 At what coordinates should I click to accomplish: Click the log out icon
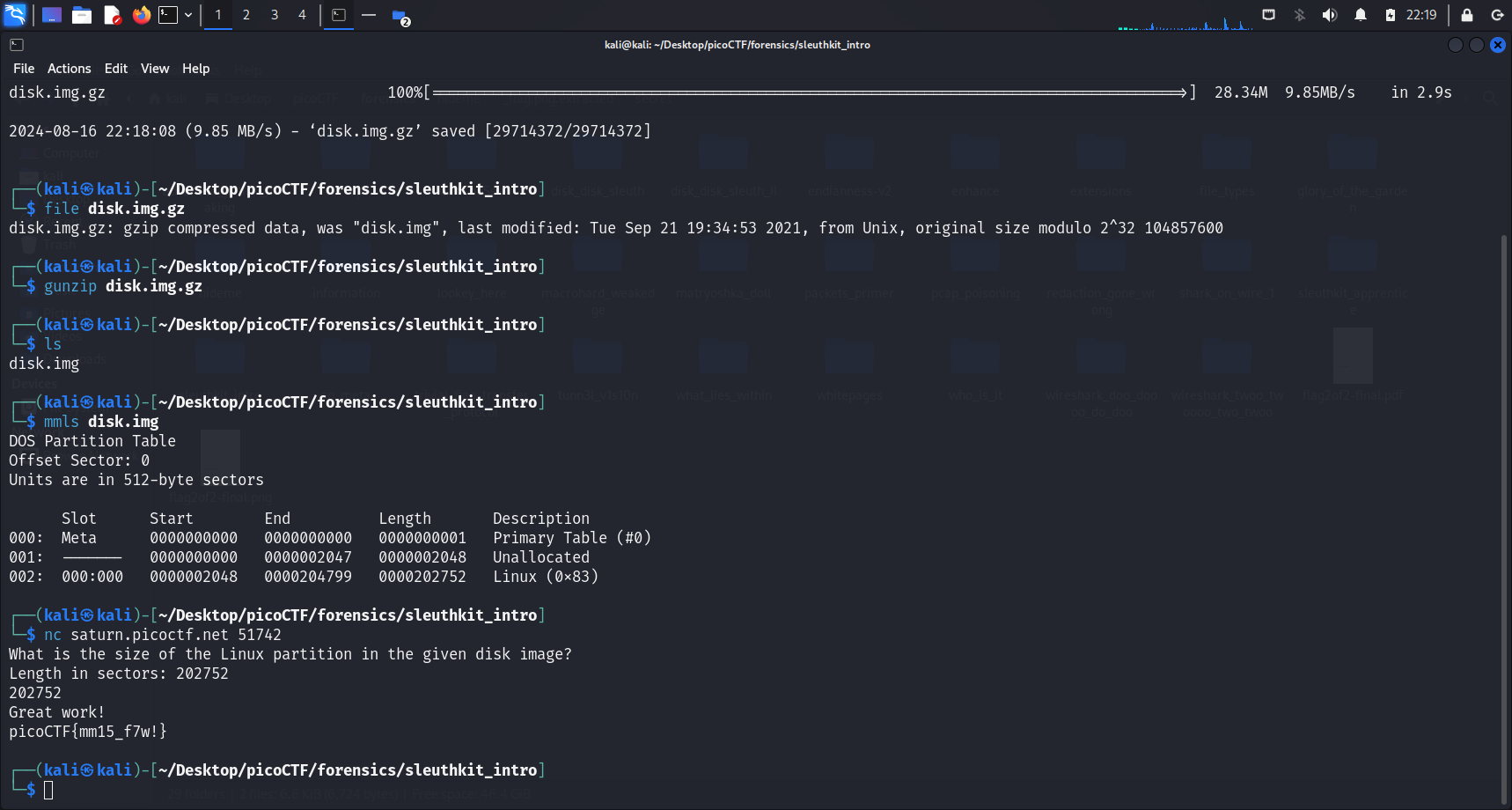click(x=1496, y=15)
